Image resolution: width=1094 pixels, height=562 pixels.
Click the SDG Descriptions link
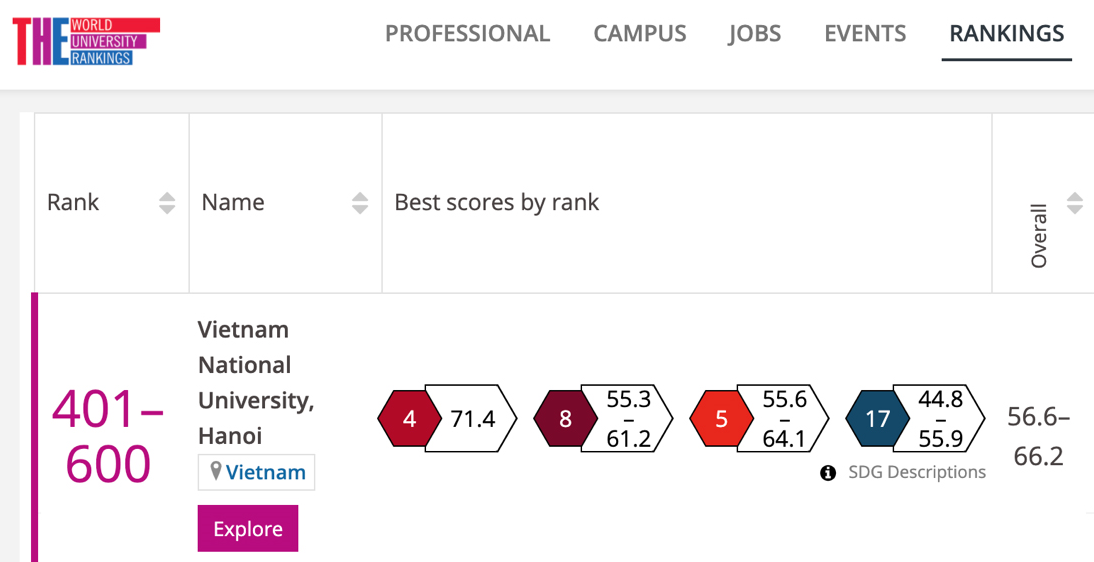click(916, 473)
